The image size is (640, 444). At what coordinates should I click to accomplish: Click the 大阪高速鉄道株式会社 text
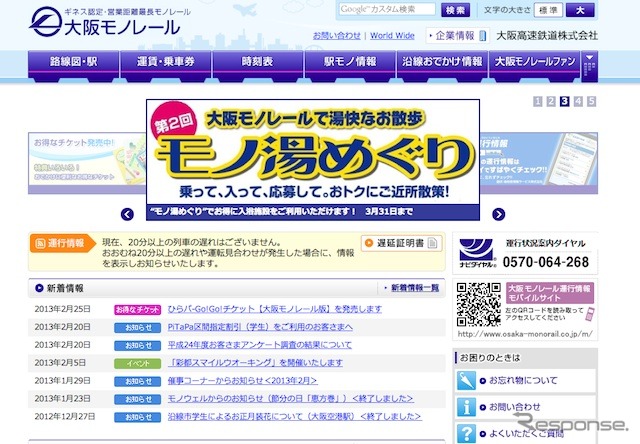pyautogui.click(x=547, y=36)
